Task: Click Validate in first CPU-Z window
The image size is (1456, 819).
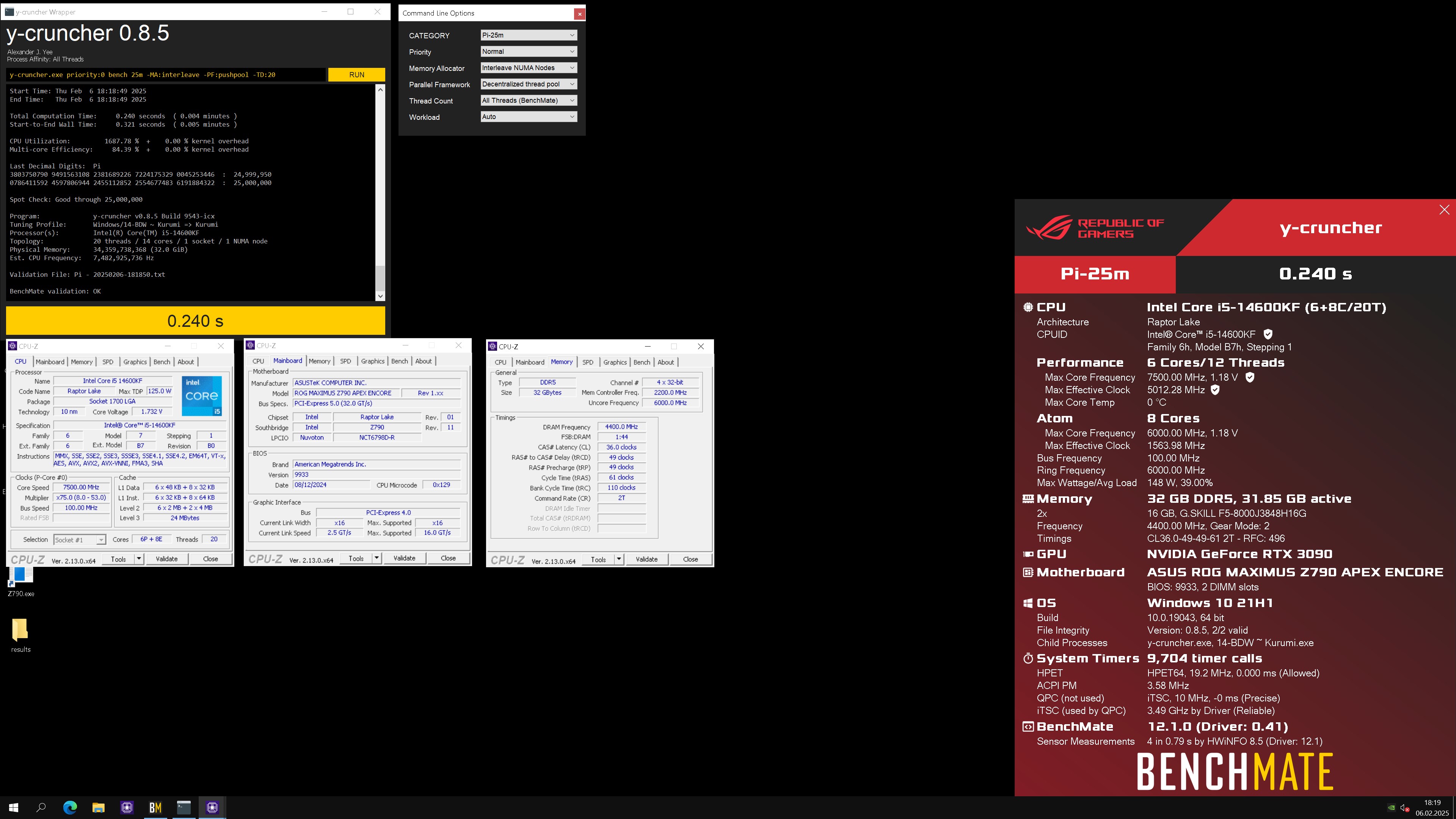Action: (x=167, y=559)
